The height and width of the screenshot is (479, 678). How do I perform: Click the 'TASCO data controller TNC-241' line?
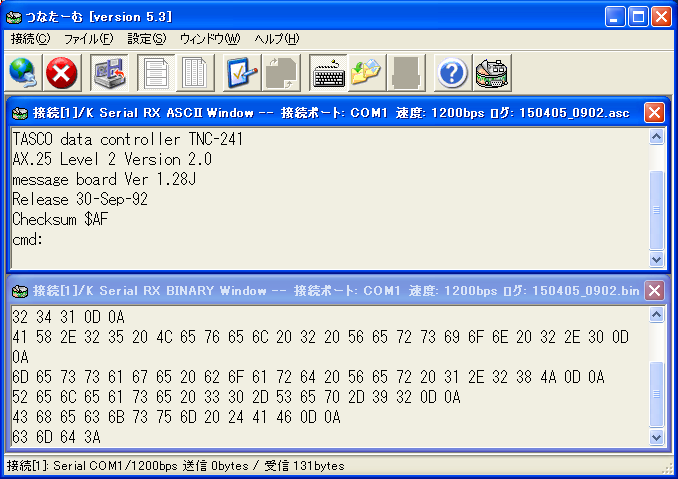pyautogui.click(x=128, y=140)
